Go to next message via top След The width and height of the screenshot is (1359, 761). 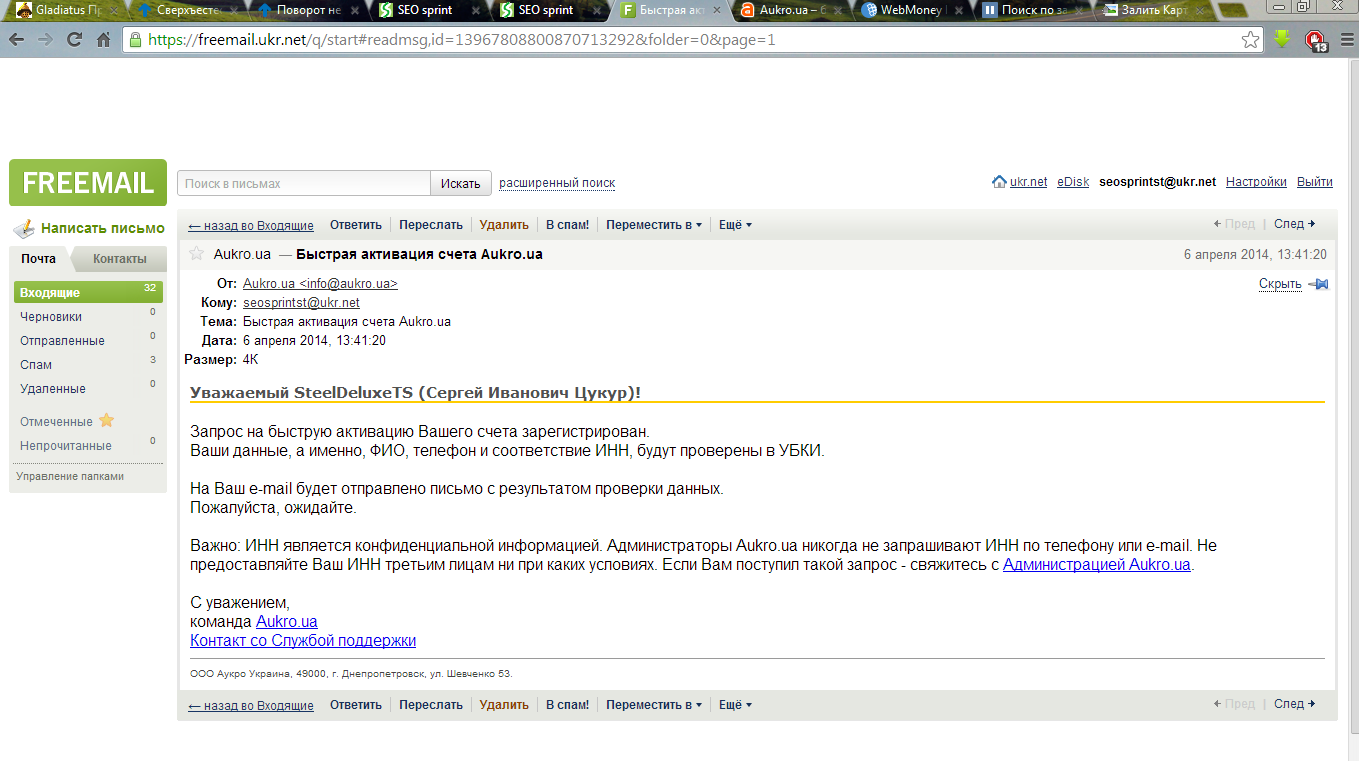coord(1295,225)
